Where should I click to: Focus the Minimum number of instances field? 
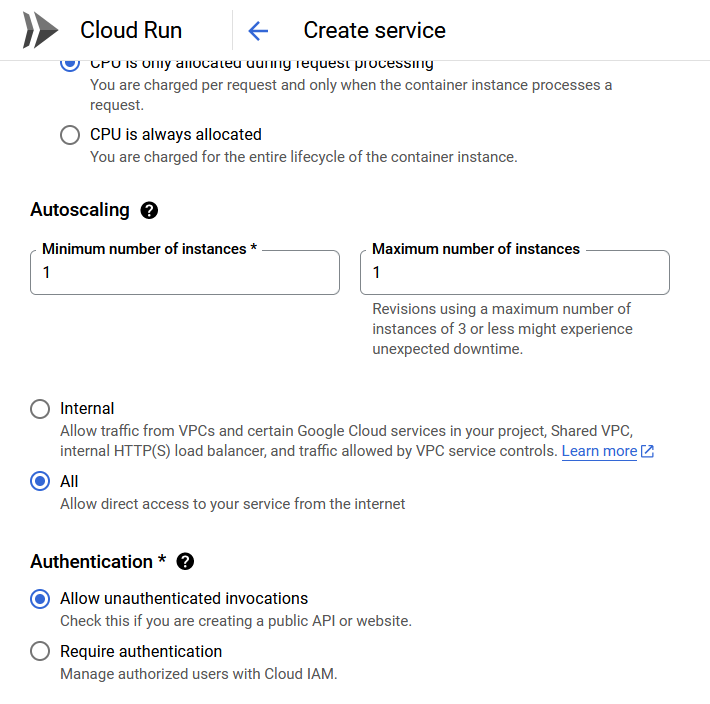(185, 273)
